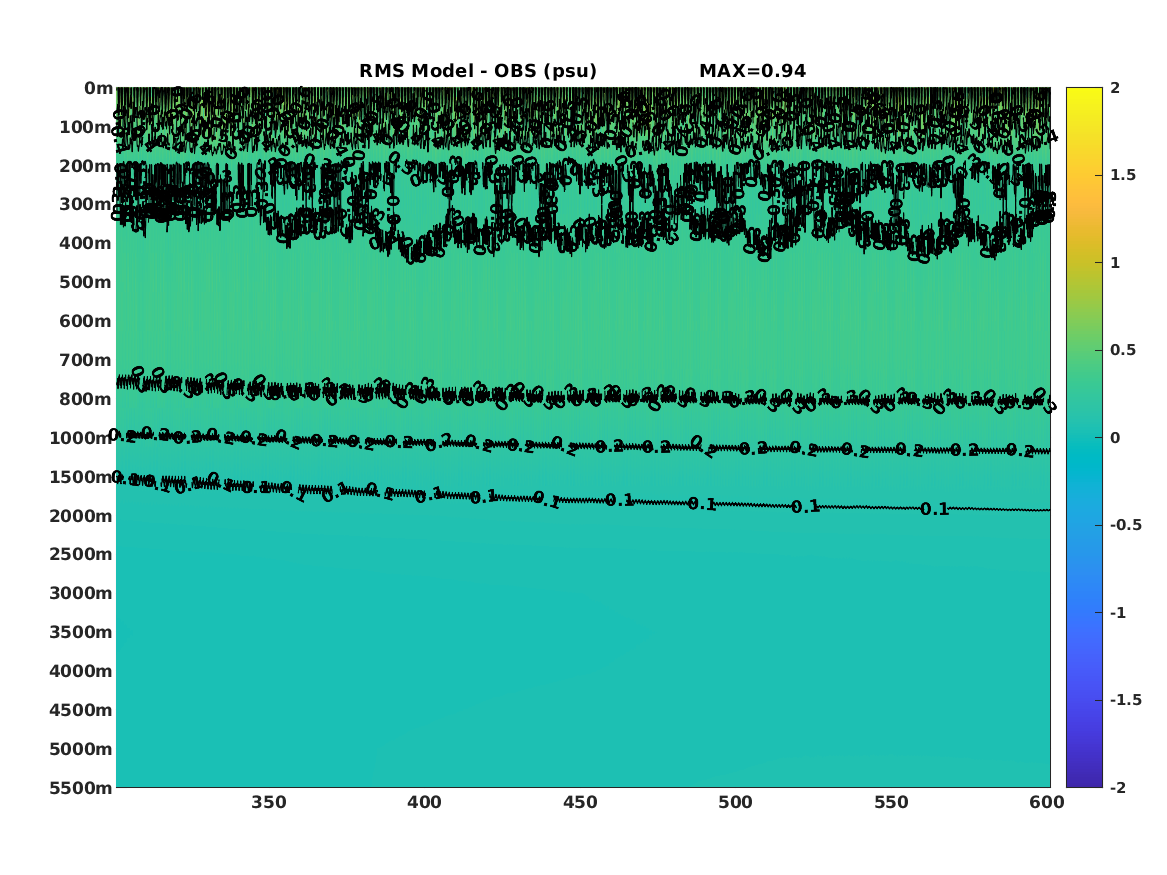Click the colorbar '-1.5' tick label

1126,700
